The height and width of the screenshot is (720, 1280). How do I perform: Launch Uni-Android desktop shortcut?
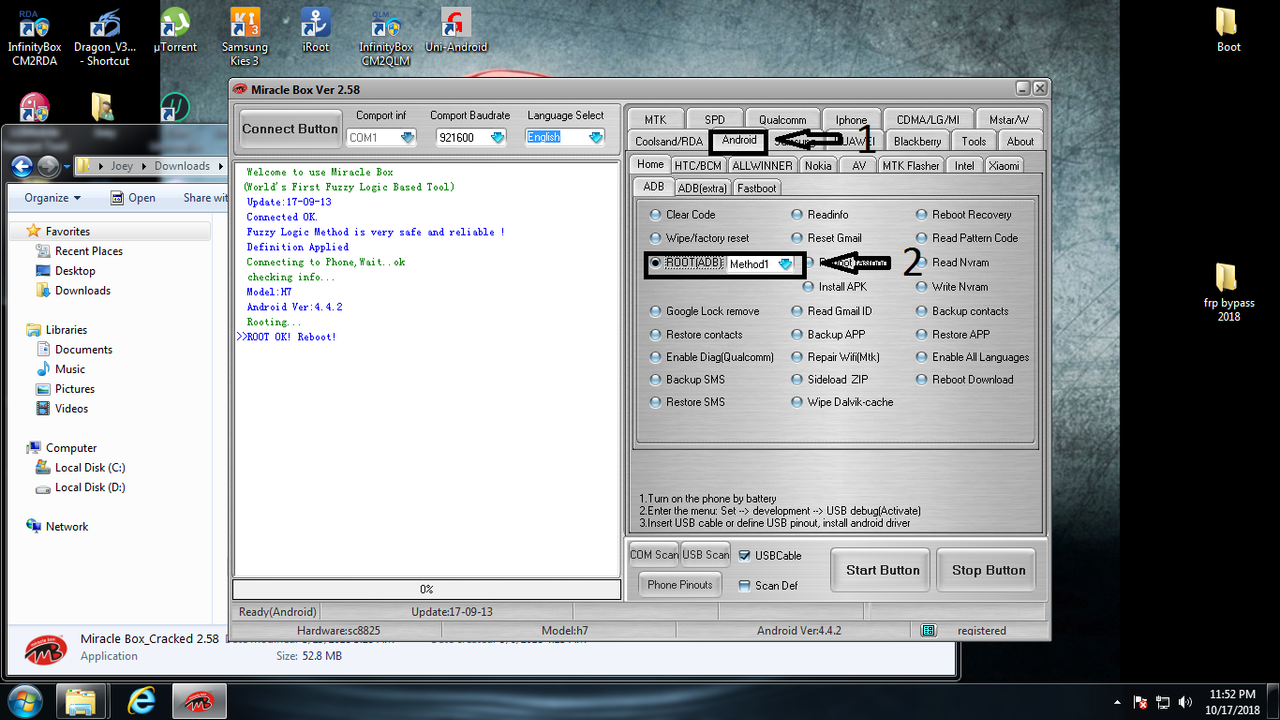tap(456, 32)
